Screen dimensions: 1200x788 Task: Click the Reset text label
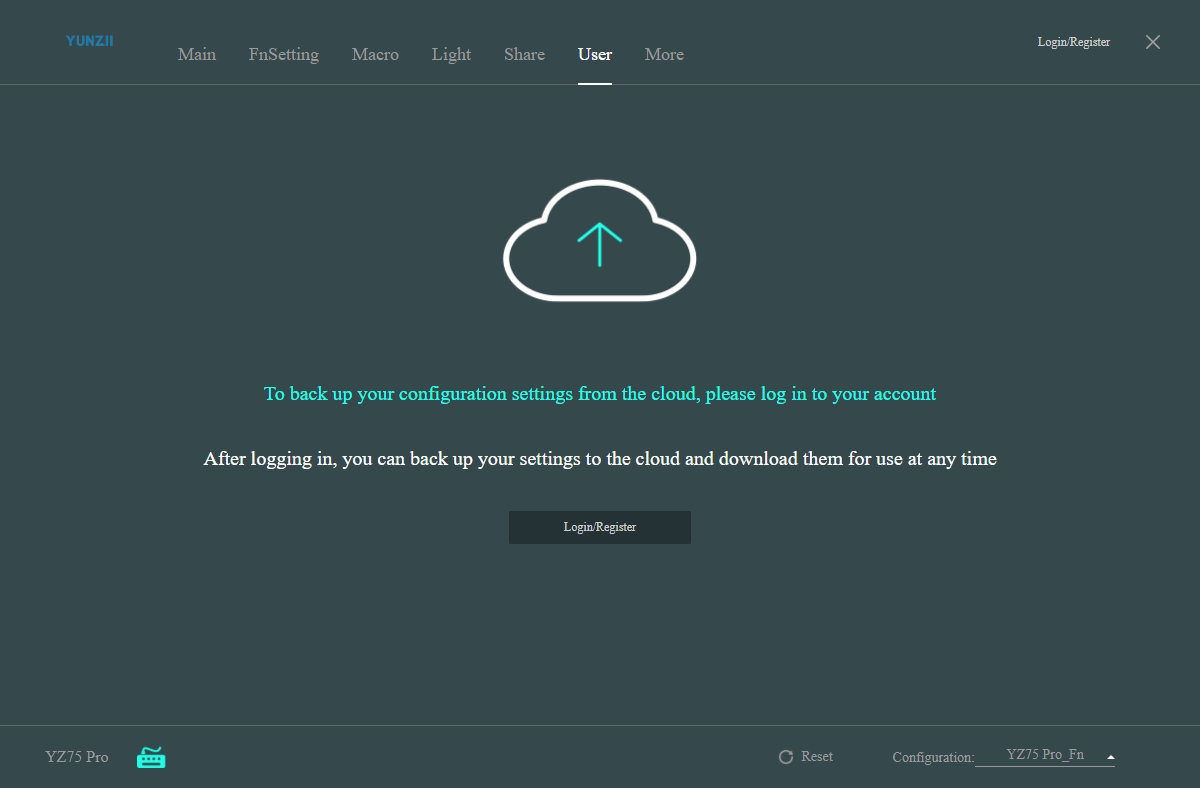pyautogui.click(x=817, y=756)
